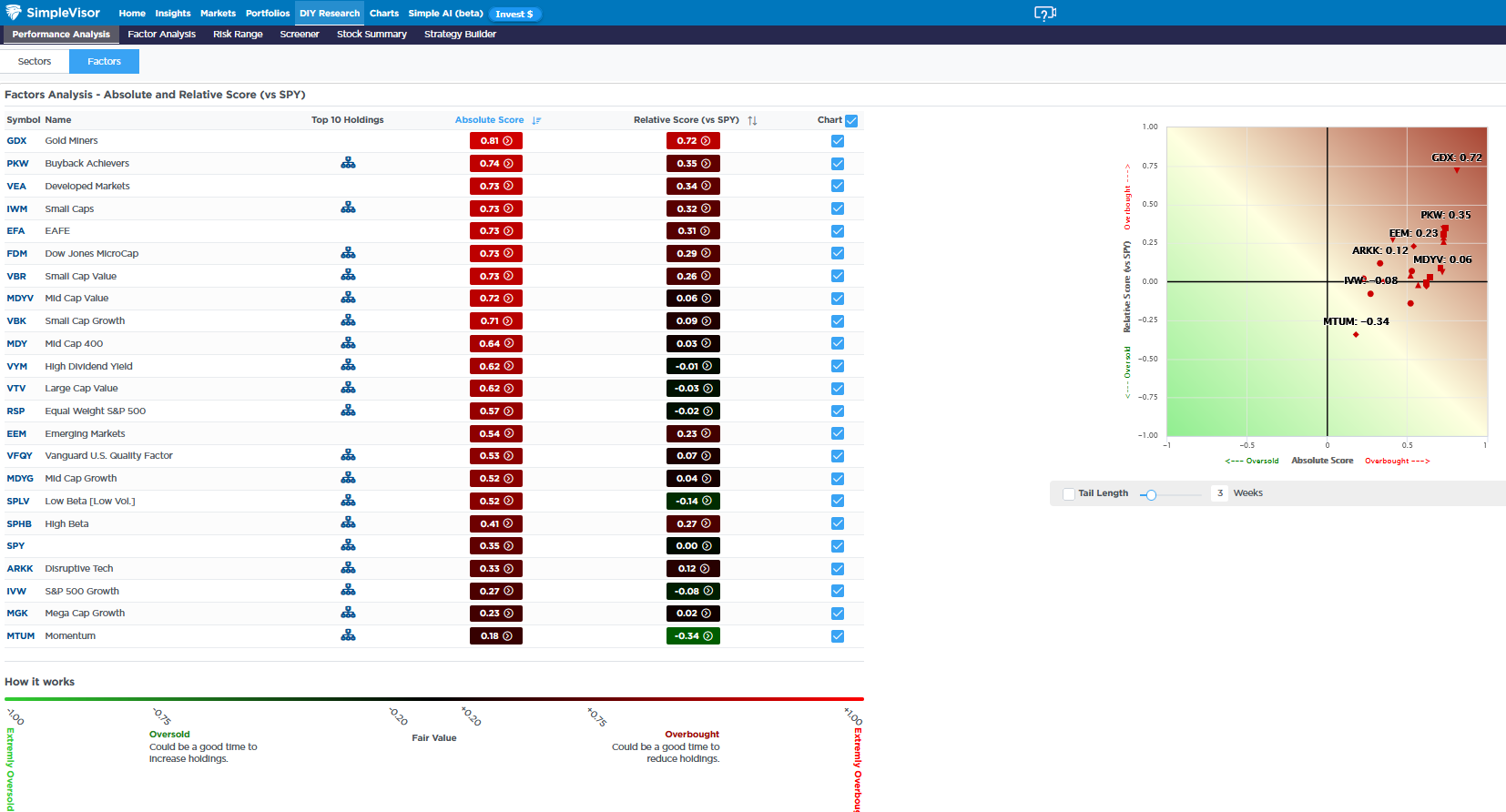
Task: Open holdings icon for MTUM Momentum
Action: point(348,635)
